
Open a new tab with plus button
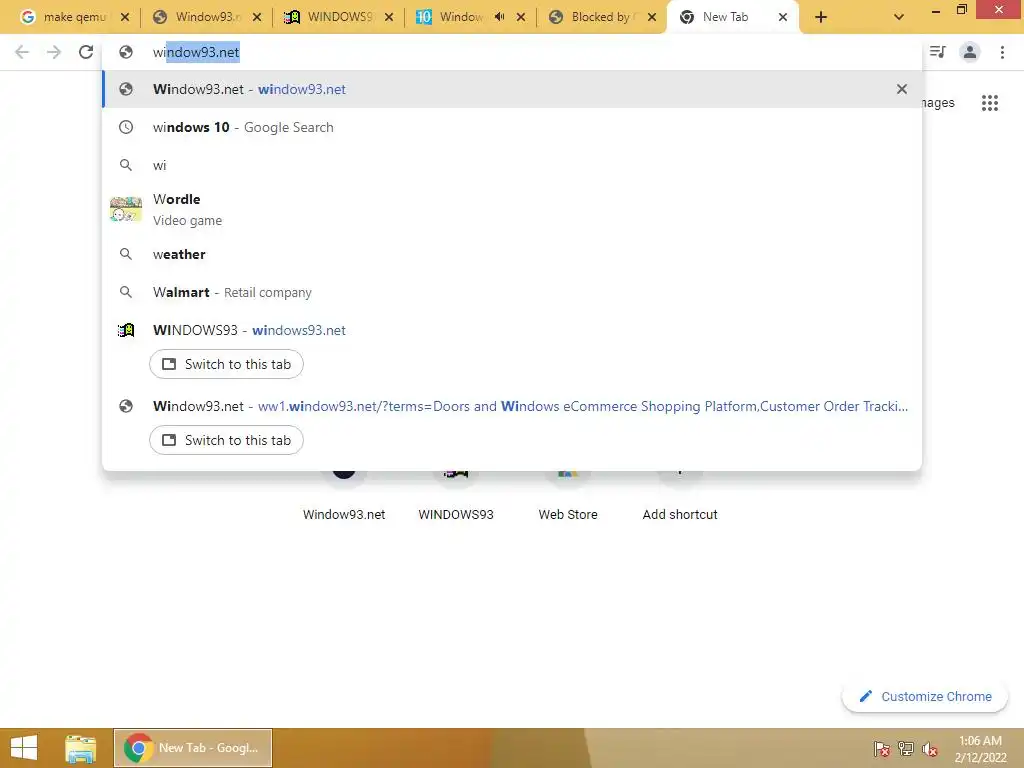821,17
